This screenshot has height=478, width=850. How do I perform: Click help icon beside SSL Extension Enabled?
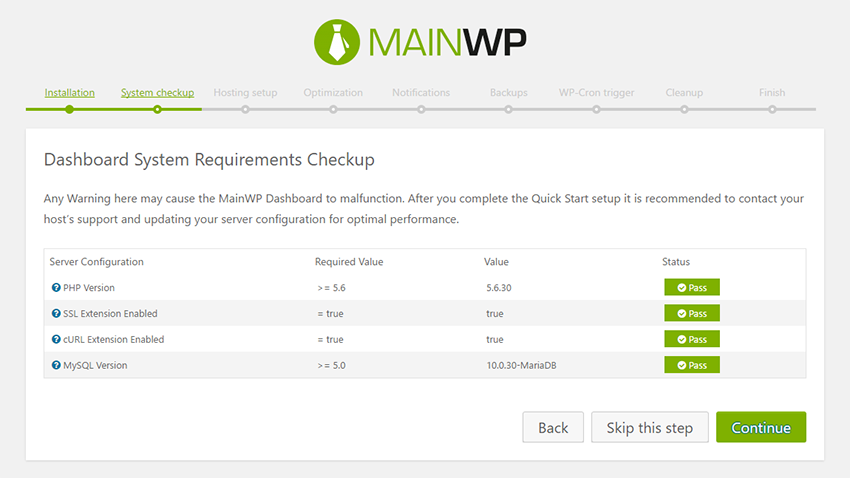[x=56, y=313]
